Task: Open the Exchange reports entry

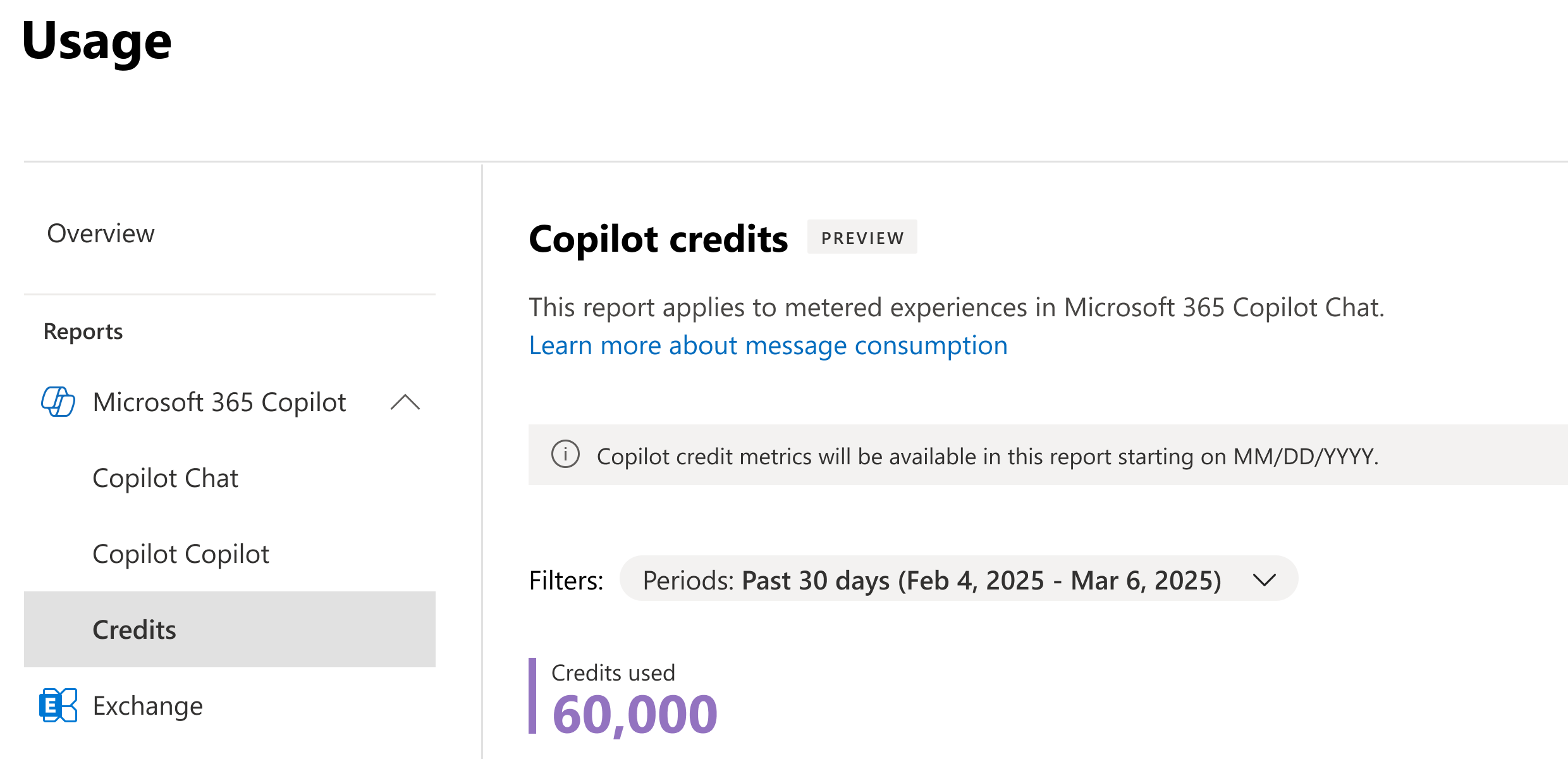Action: (x=148, y=706)
